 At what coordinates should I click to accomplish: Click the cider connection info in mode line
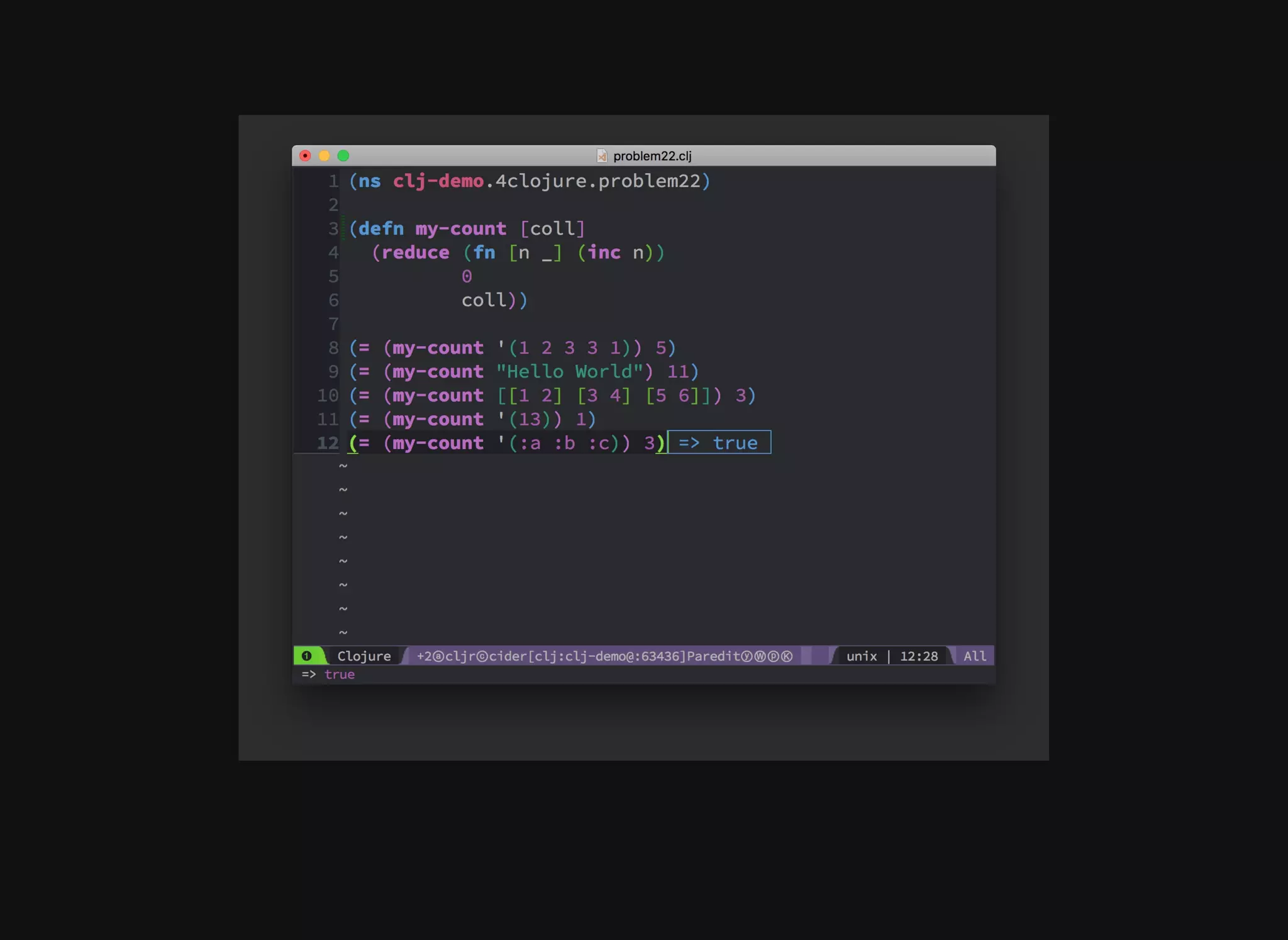[x=588, y=656]
